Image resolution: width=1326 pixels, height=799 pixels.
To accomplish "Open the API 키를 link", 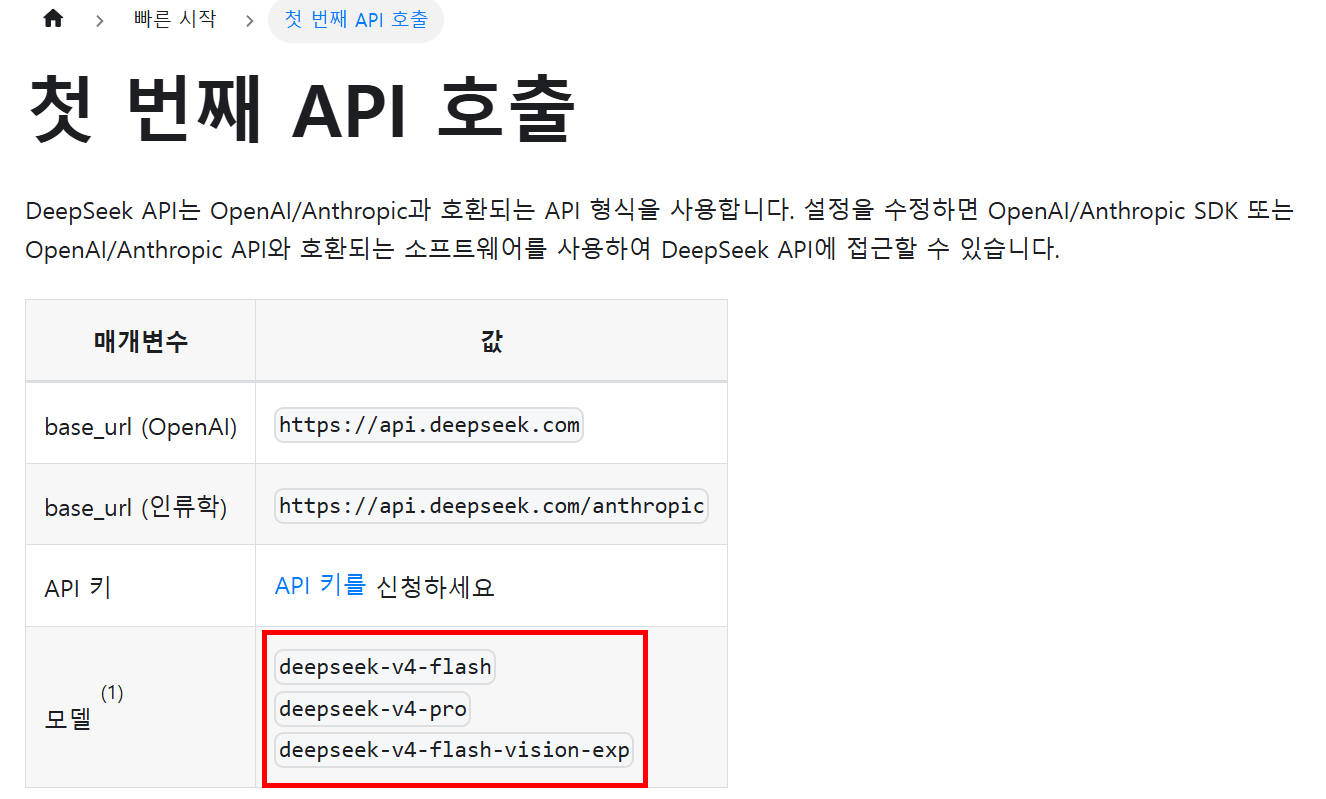I will tap(321, 586).
